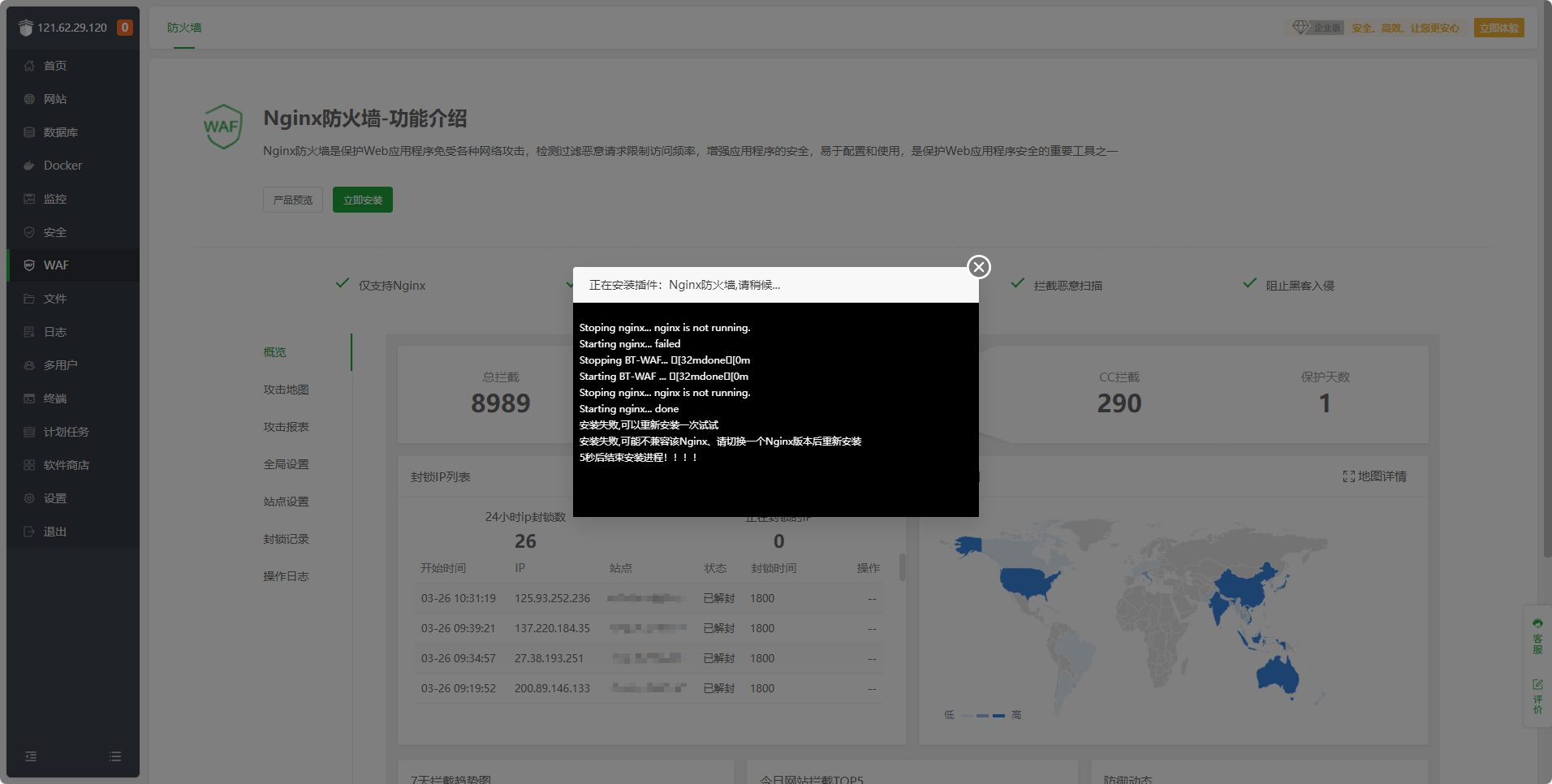Click the 立即体验 button at top right
Viewport: 1552px width, 784px height.
click(1498, 28)
